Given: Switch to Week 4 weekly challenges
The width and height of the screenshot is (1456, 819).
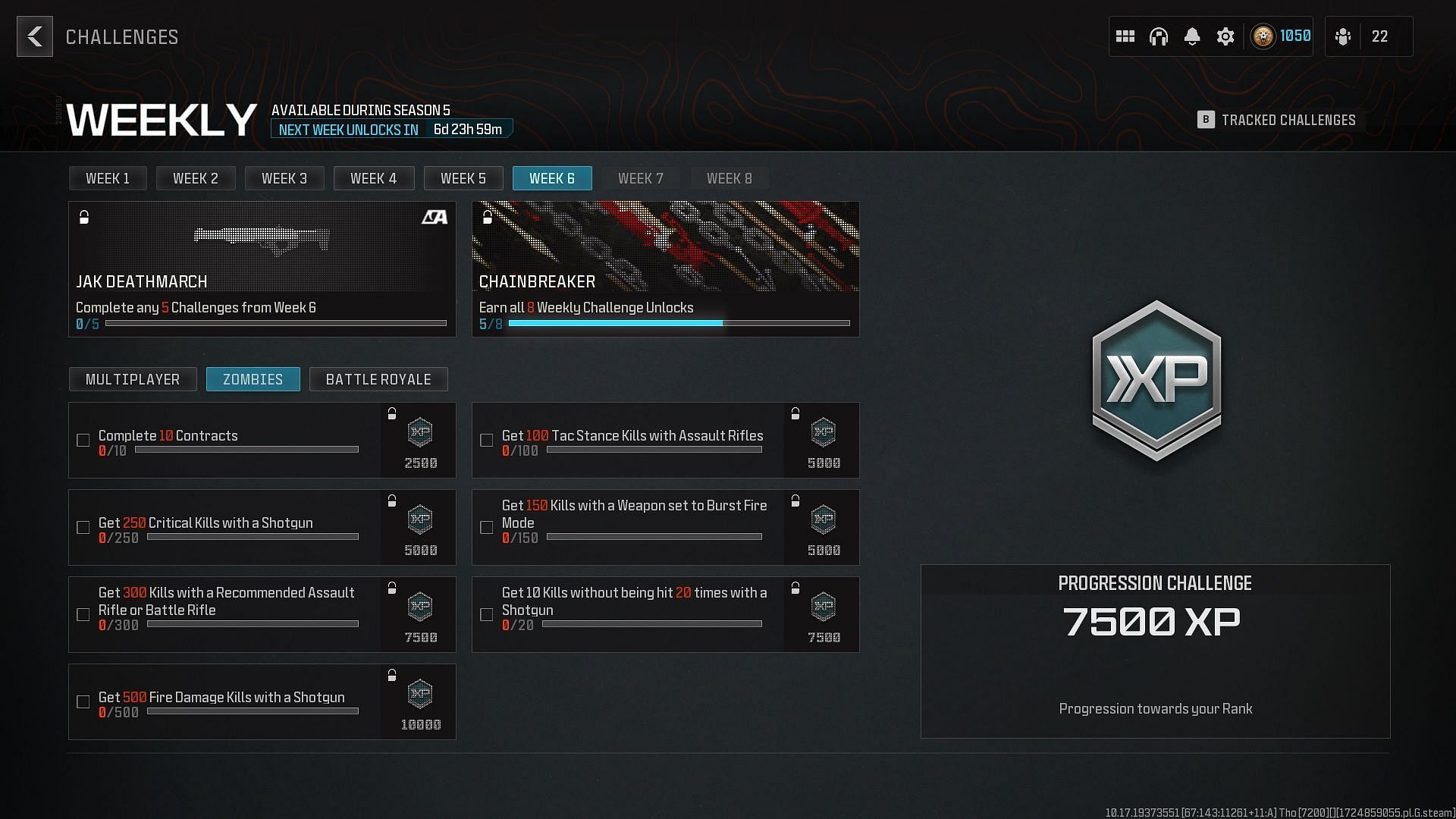Looking at the screenshot, I should [374, 178].
